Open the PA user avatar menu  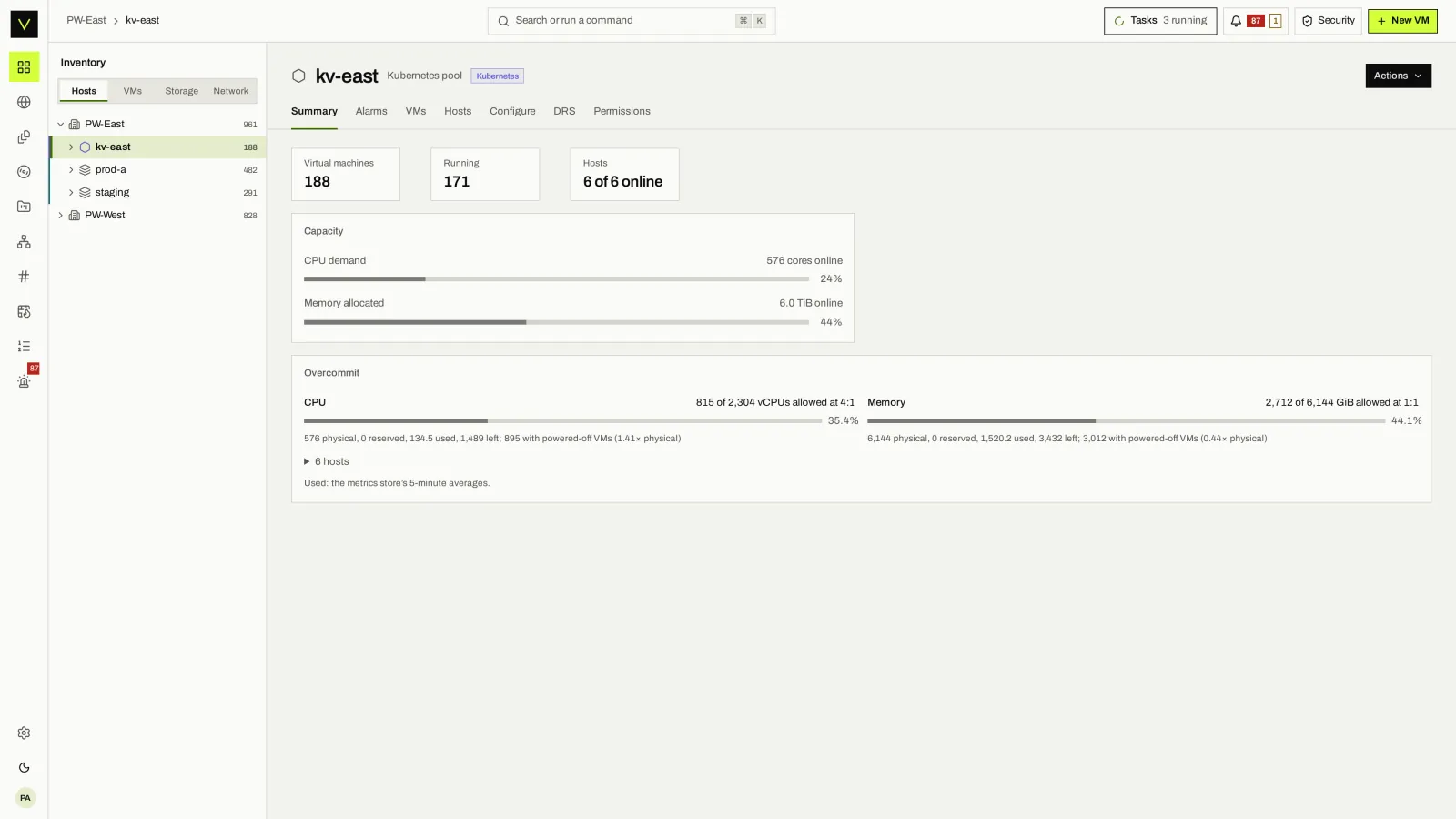25,798
